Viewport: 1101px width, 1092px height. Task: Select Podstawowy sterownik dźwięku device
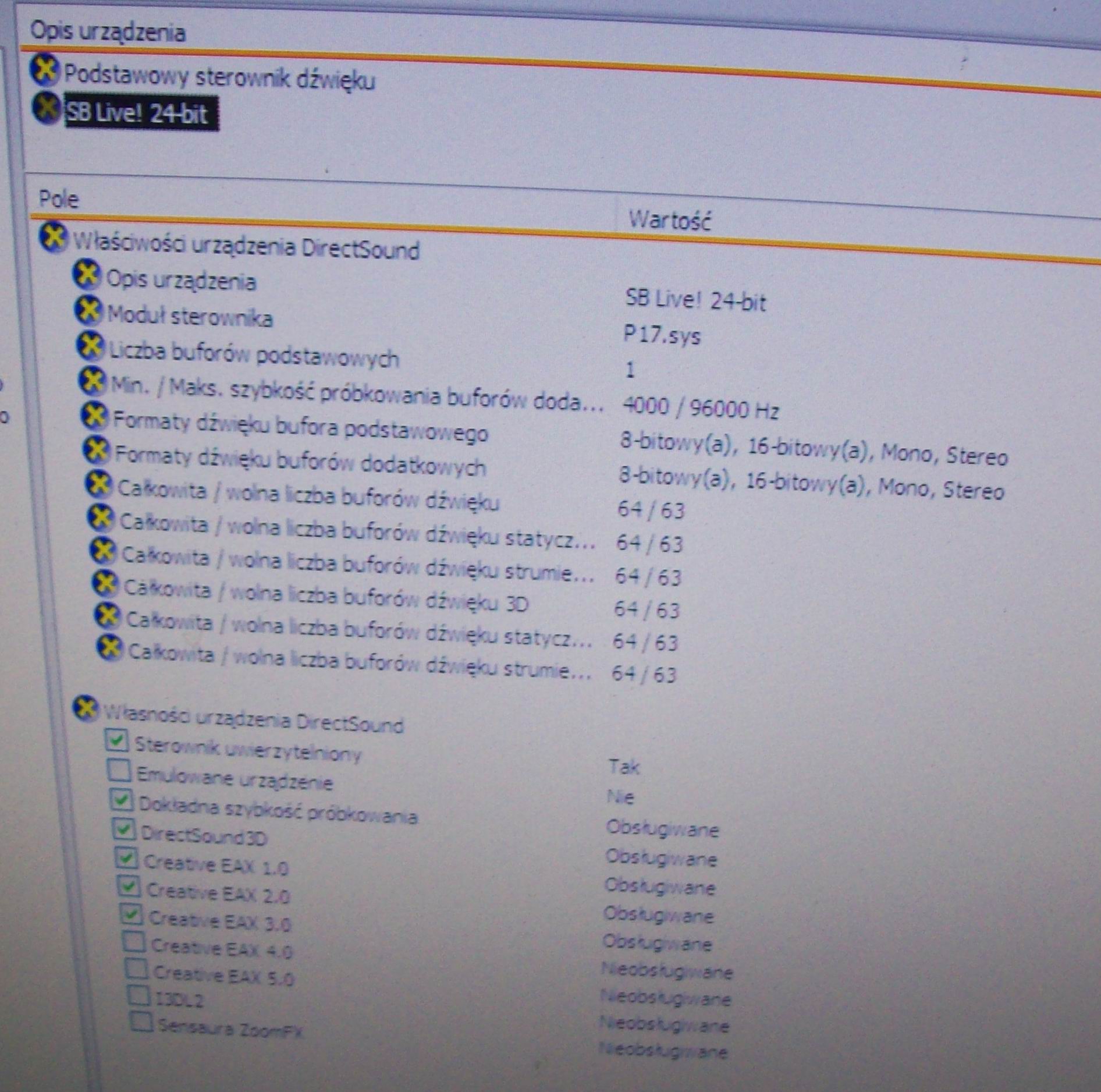tap(219, 78)
